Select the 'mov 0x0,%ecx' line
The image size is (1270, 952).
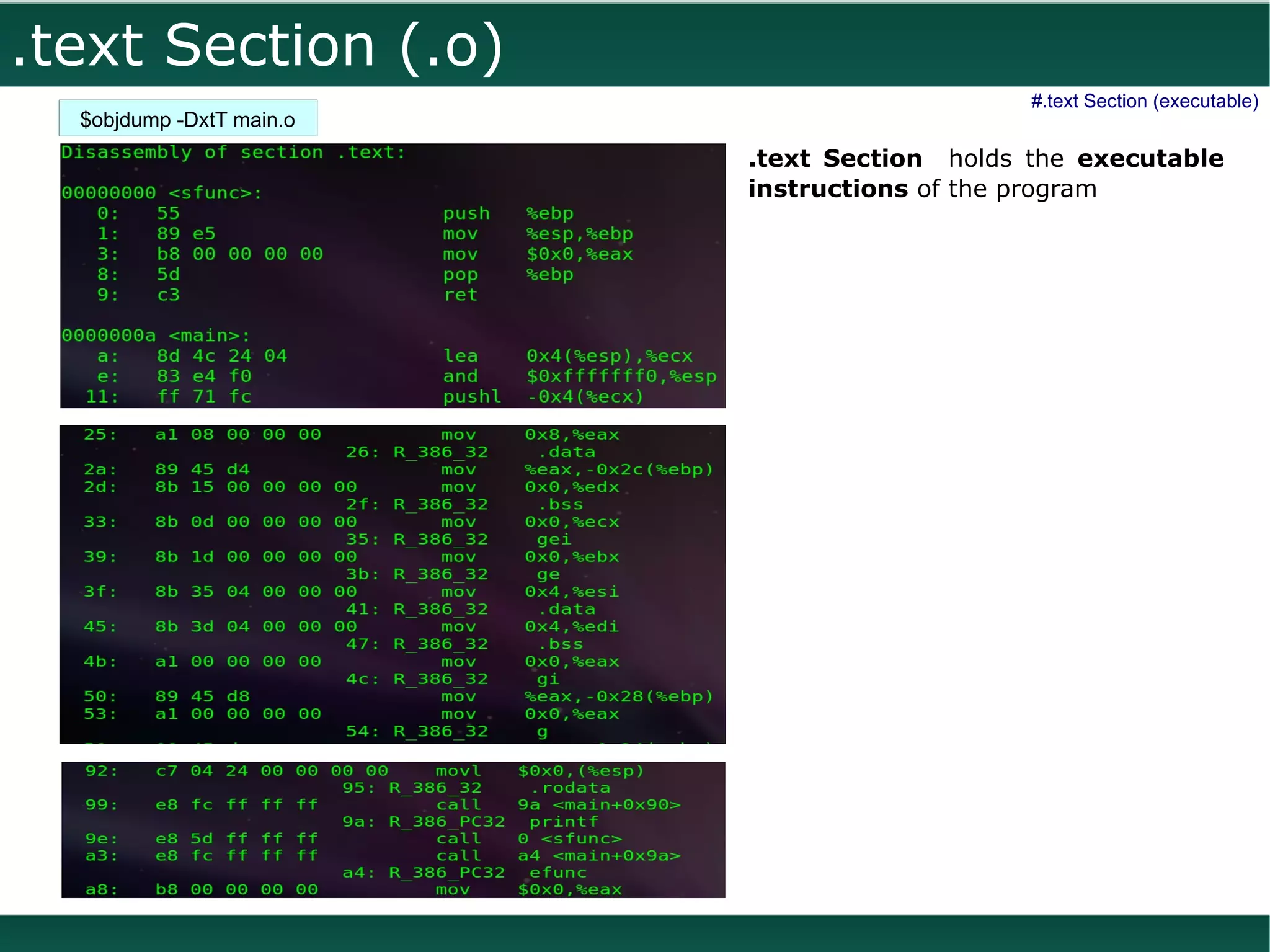(x=351, y=522)
